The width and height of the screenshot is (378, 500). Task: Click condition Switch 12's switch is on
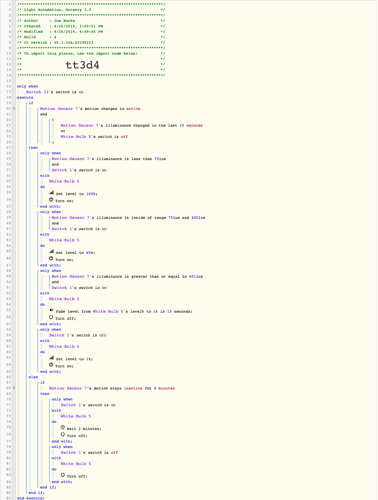[55, 92]
